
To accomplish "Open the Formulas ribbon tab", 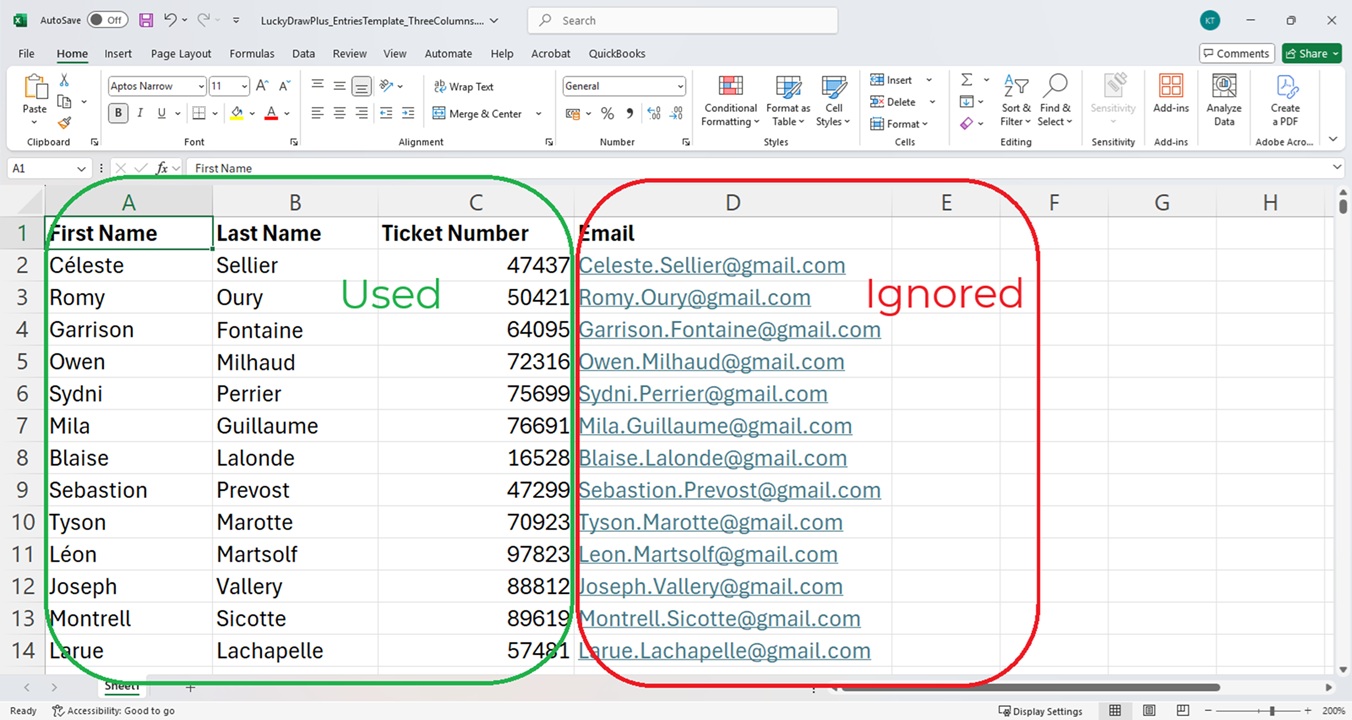I will point(251,54).
